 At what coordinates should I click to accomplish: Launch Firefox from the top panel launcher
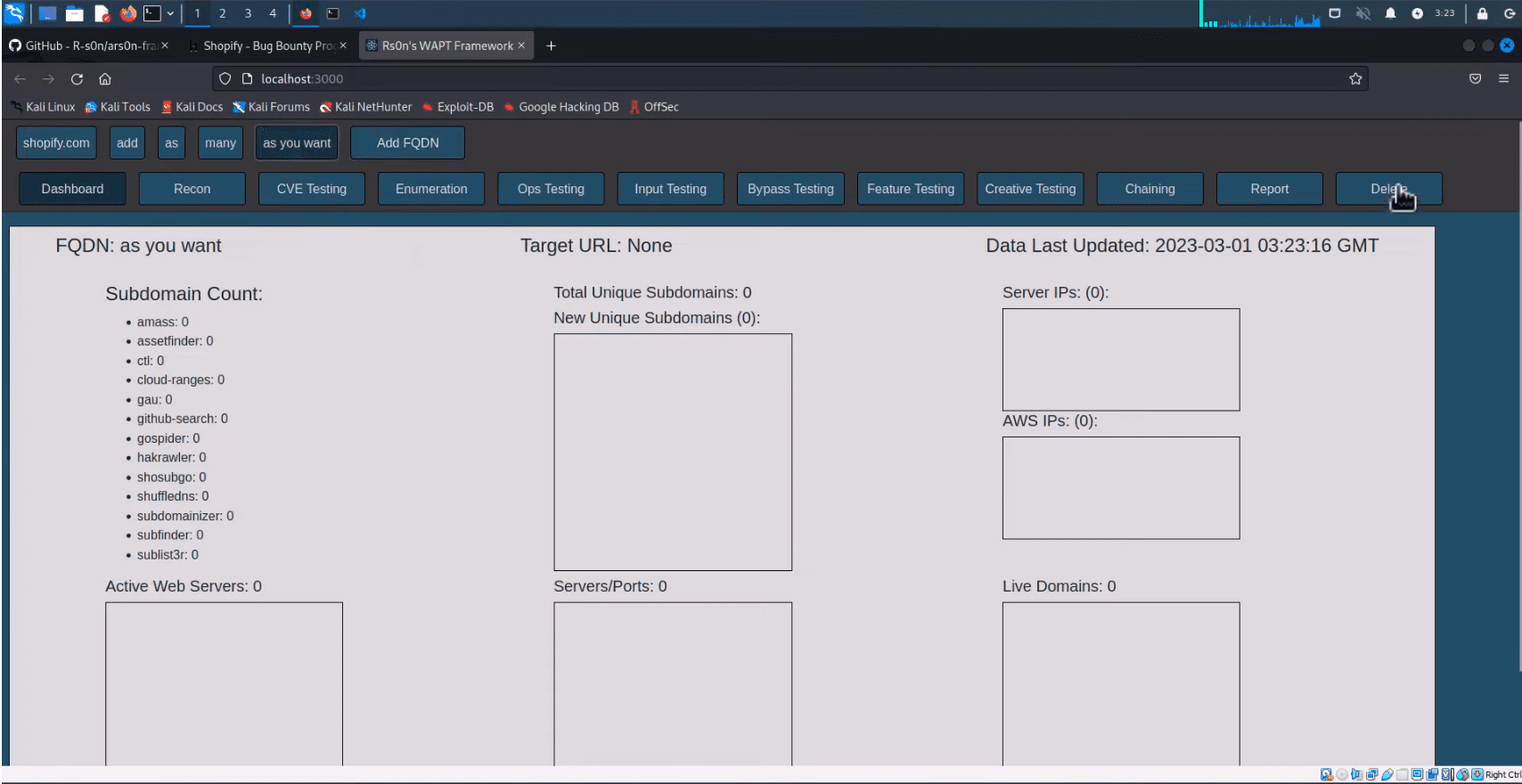click(128, 13)
